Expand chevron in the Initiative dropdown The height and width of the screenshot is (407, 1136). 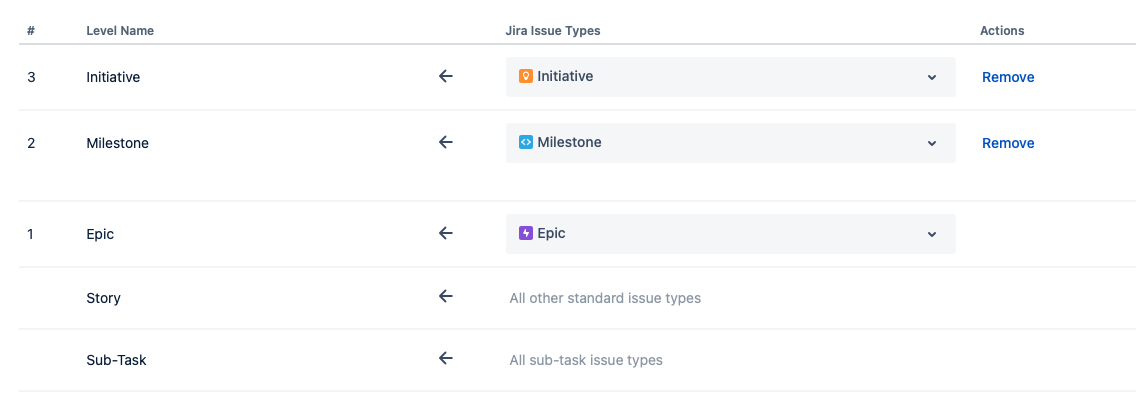932,77
